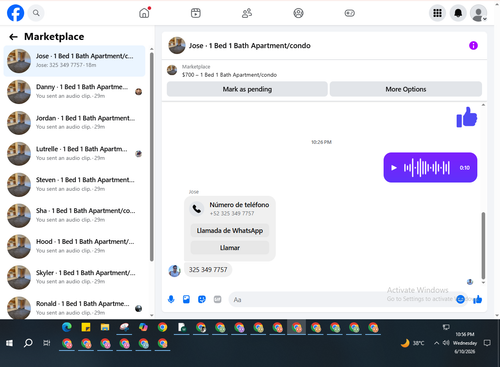Open Lutrelle conversation in list
This screenshot has height=367, width=500.
tap(74, 154)
